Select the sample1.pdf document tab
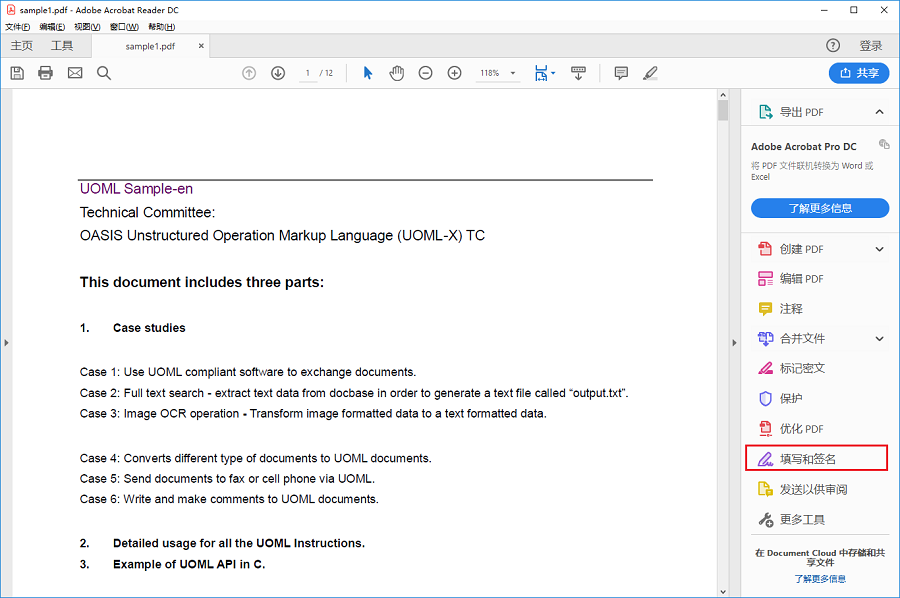Screen dimensions: 900x598 [150, 46]
